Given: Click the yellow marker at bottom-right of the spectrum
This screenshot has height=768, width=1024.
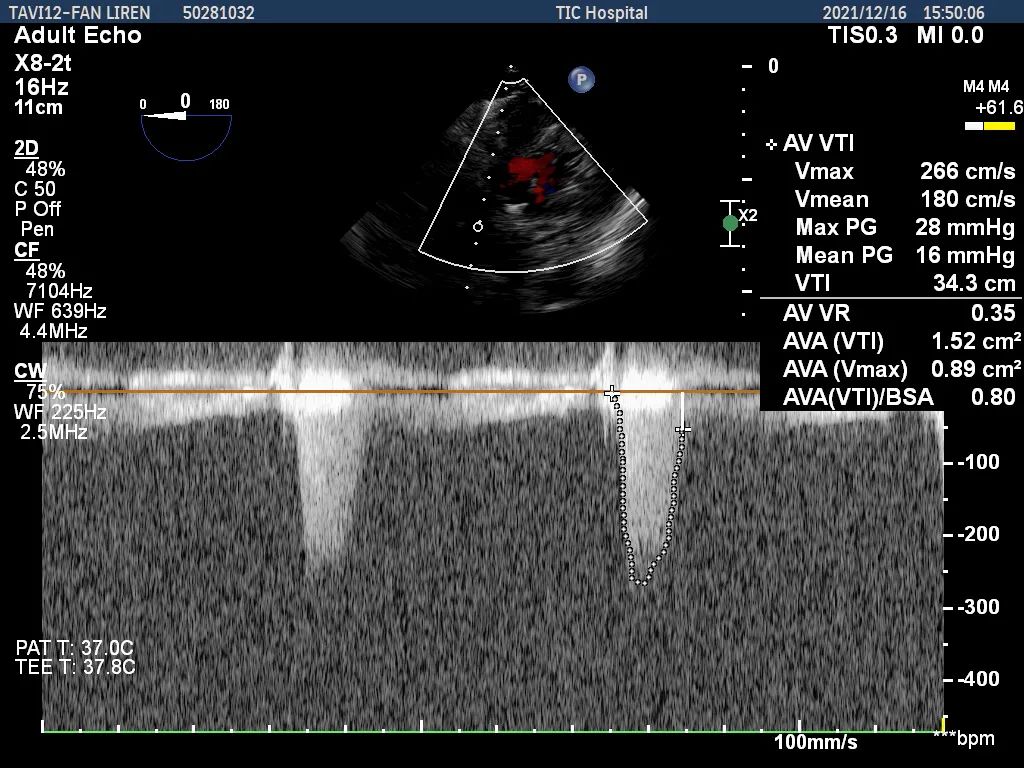Looking at the screenshot, I should click(x=943, y=723).
